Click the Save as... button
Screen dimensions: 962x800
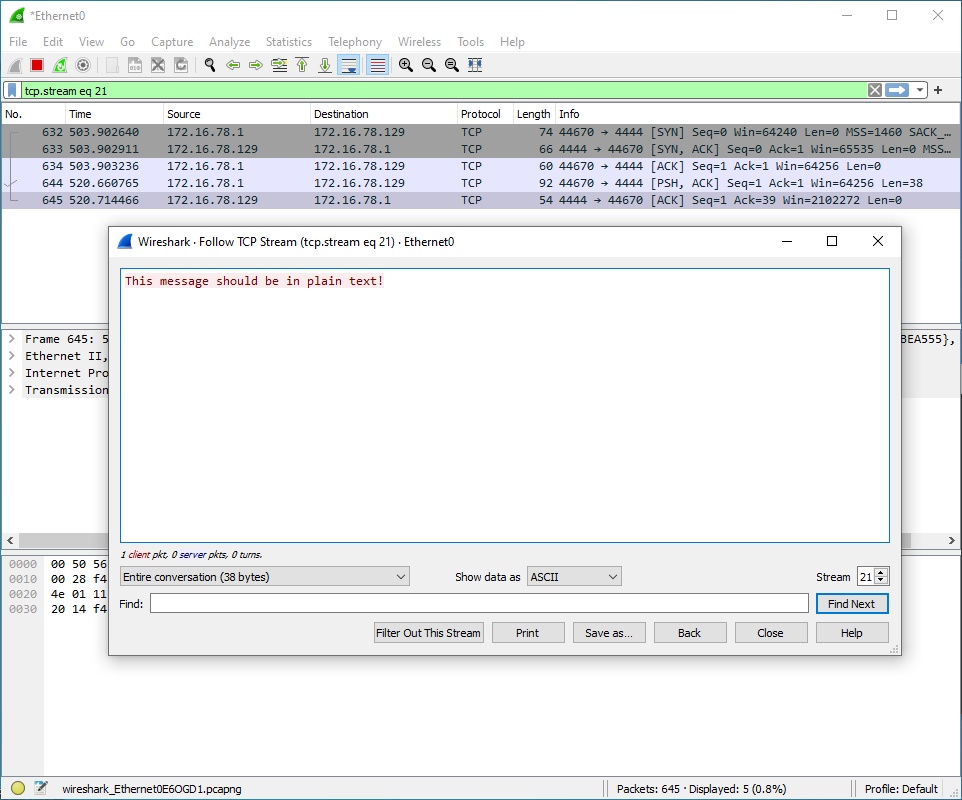pyautogui.click(x=609, y=633)
